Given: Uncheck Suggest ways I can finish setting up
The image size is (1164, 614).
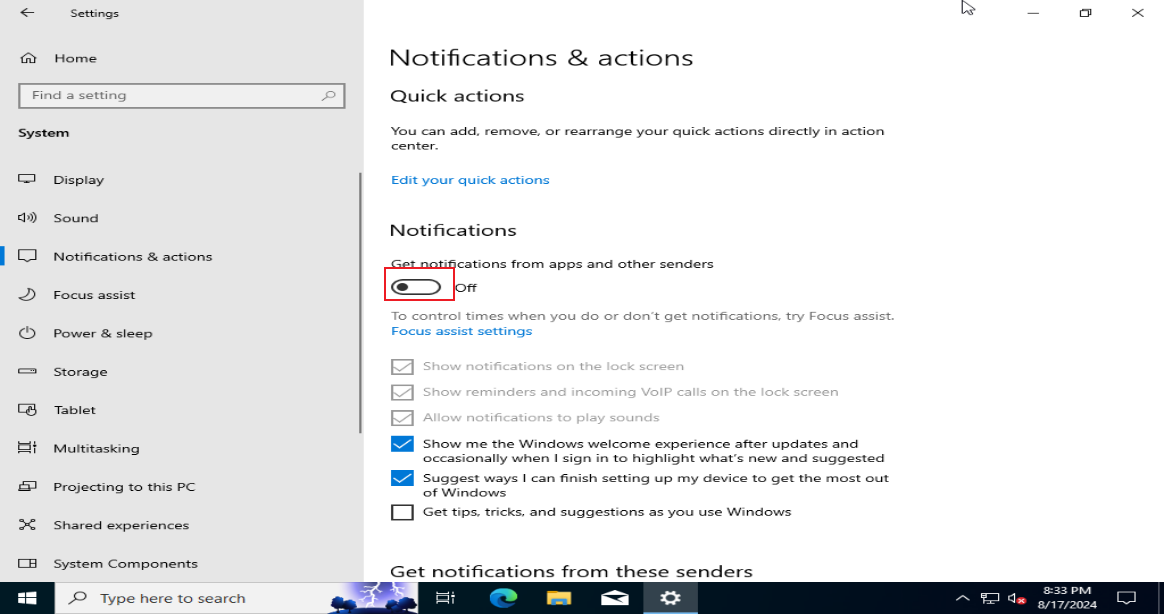Looking at the screenshot, I should click(402, 478).
